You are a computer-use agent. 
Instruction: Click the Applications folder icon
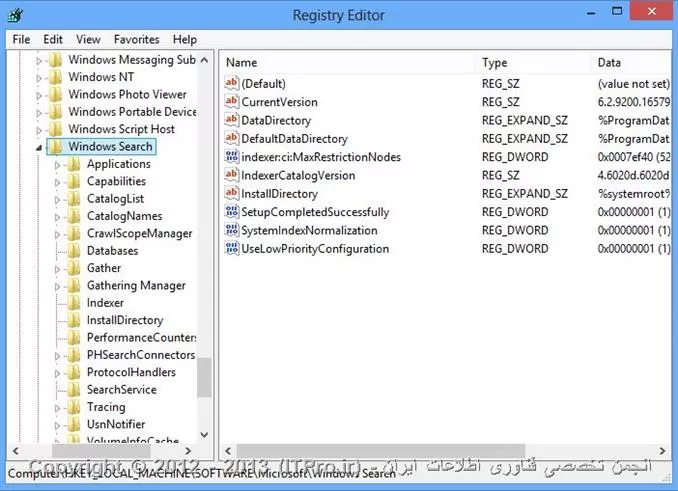point(74,164)
